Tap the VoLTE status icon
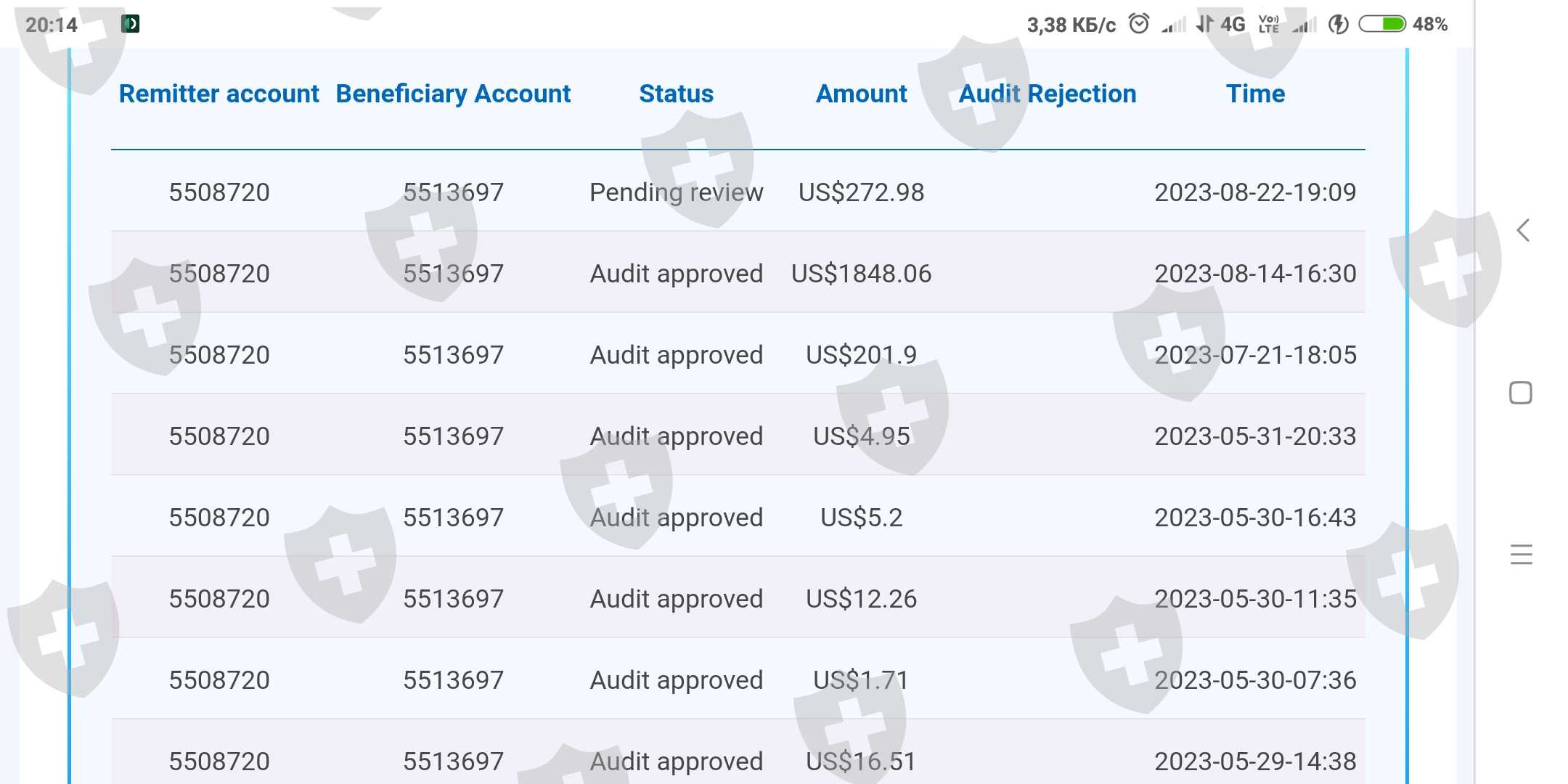 tap(1268, 25)
